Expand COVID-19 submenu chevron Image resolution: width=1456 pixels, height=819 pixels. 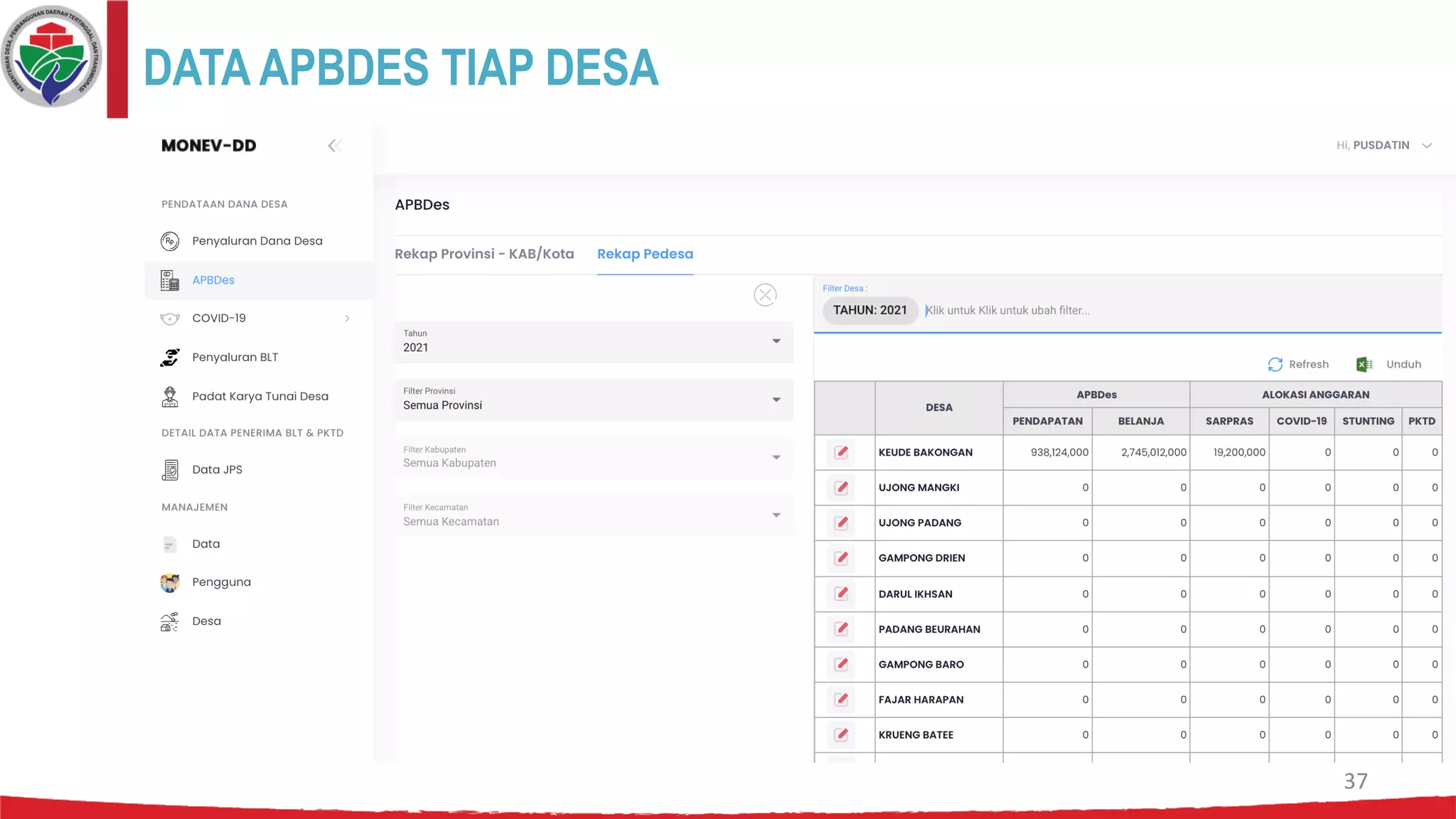tap(347, 318)
